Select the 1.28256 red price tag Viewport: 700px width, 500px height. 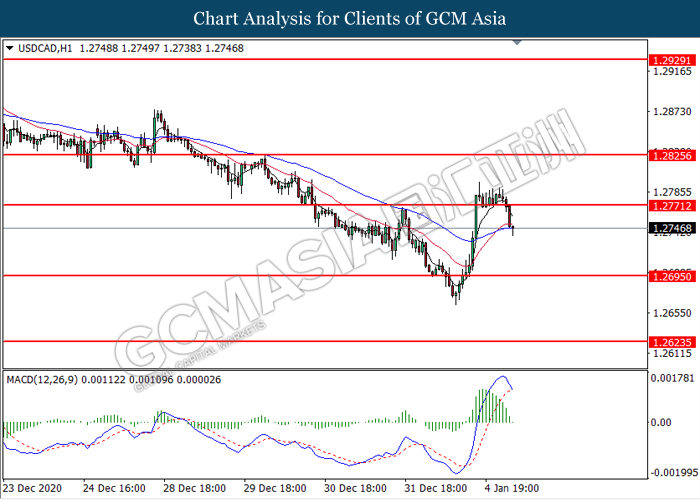click(670, 155)
